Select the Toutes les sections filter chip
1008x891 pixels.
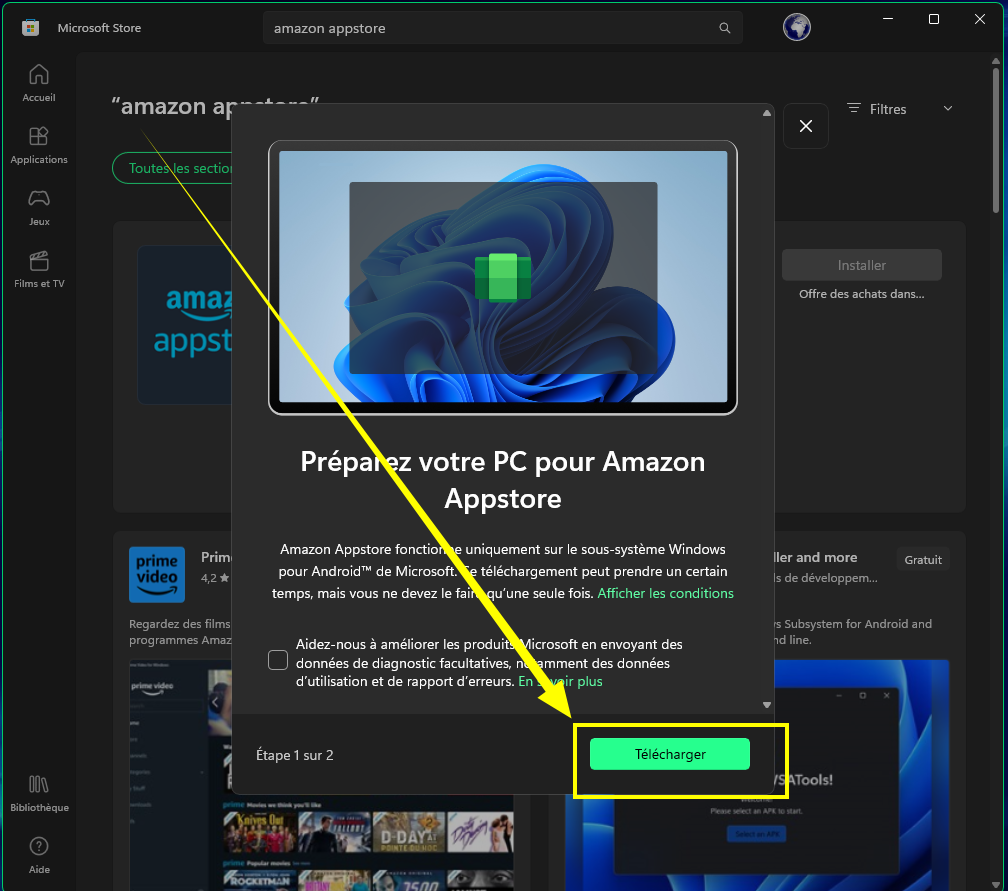(172, 168)
